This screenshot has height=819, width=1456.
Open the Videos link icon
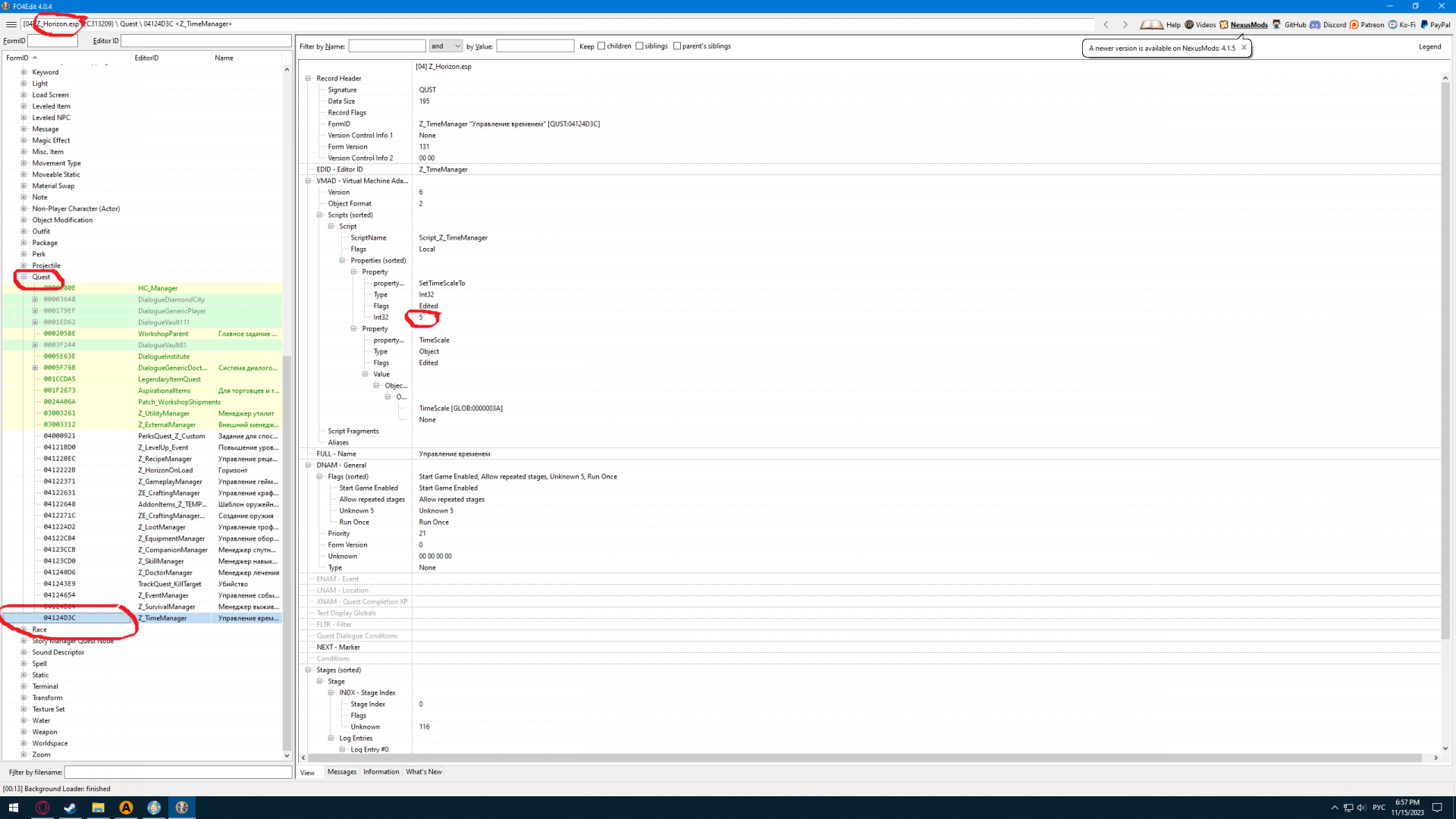(x=1189, y=24)
